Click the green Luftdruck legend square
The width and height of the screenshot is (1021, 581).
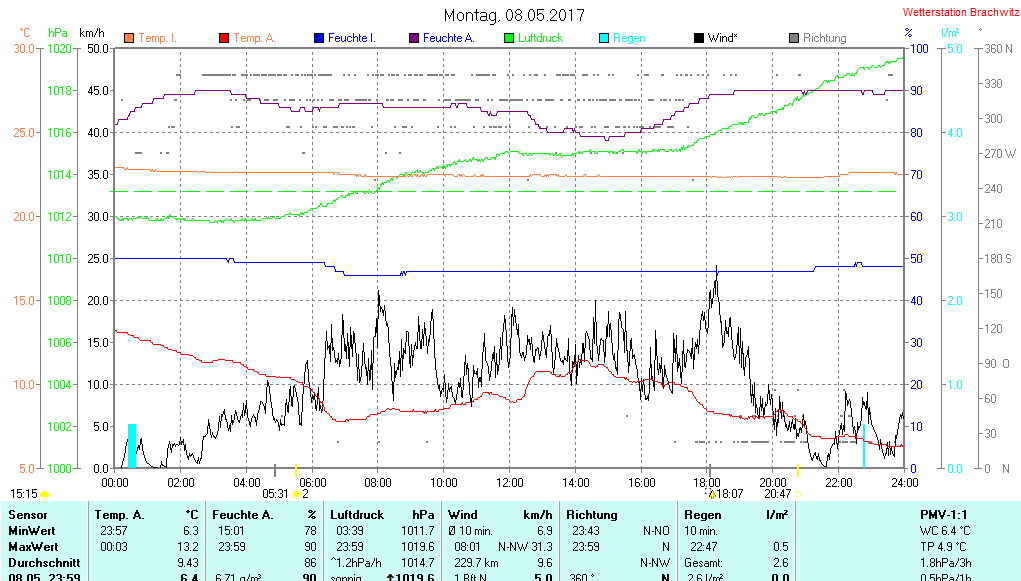[x=509, y=39]
